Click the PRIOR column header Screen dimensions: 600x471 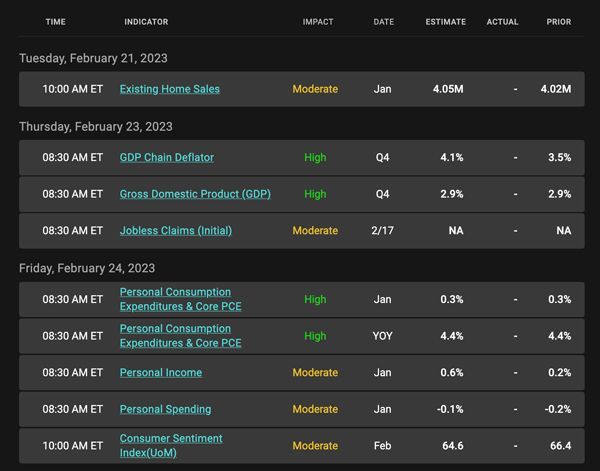coord(559,22)
